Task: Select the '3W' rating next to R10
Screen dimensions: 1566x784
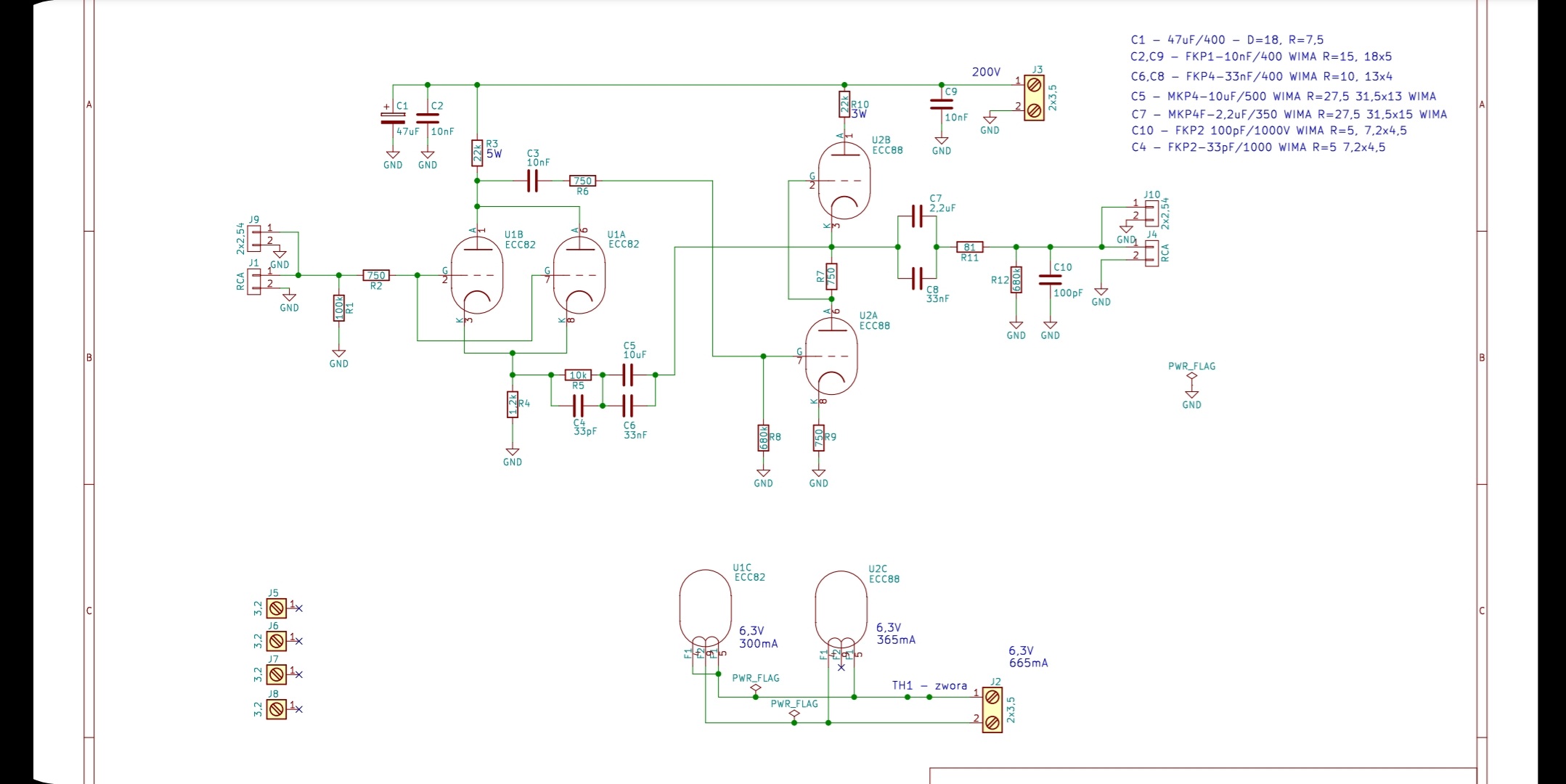Action: 860,114
